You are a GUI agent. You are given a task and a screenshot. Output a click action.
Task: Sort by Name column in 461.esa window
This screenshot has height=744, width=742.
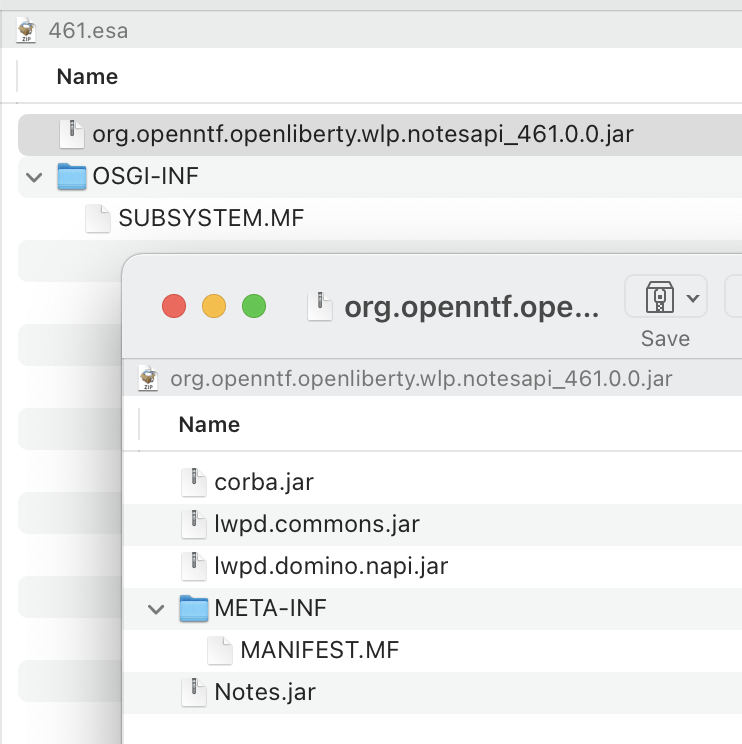(x=87, y=77)
